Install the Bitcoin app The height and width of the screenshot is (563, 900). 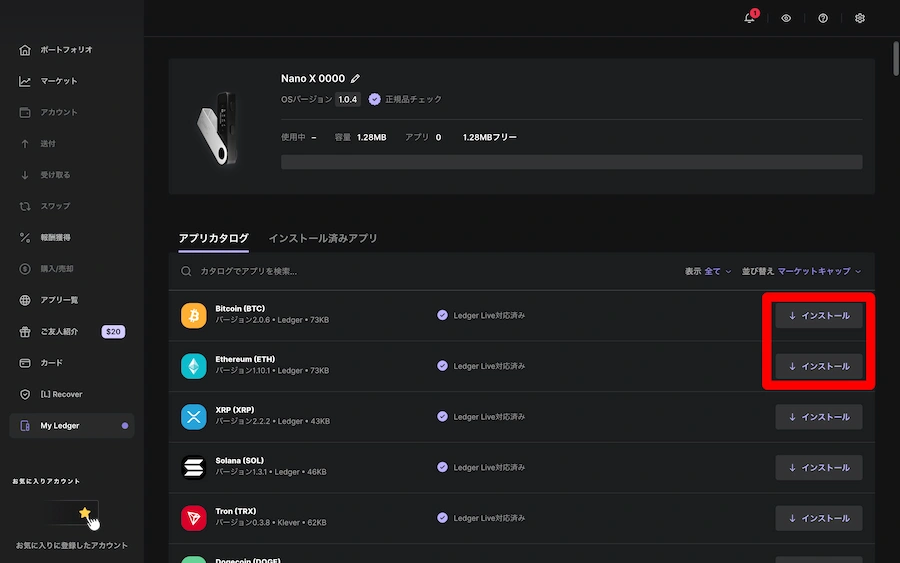click(818, 315)
